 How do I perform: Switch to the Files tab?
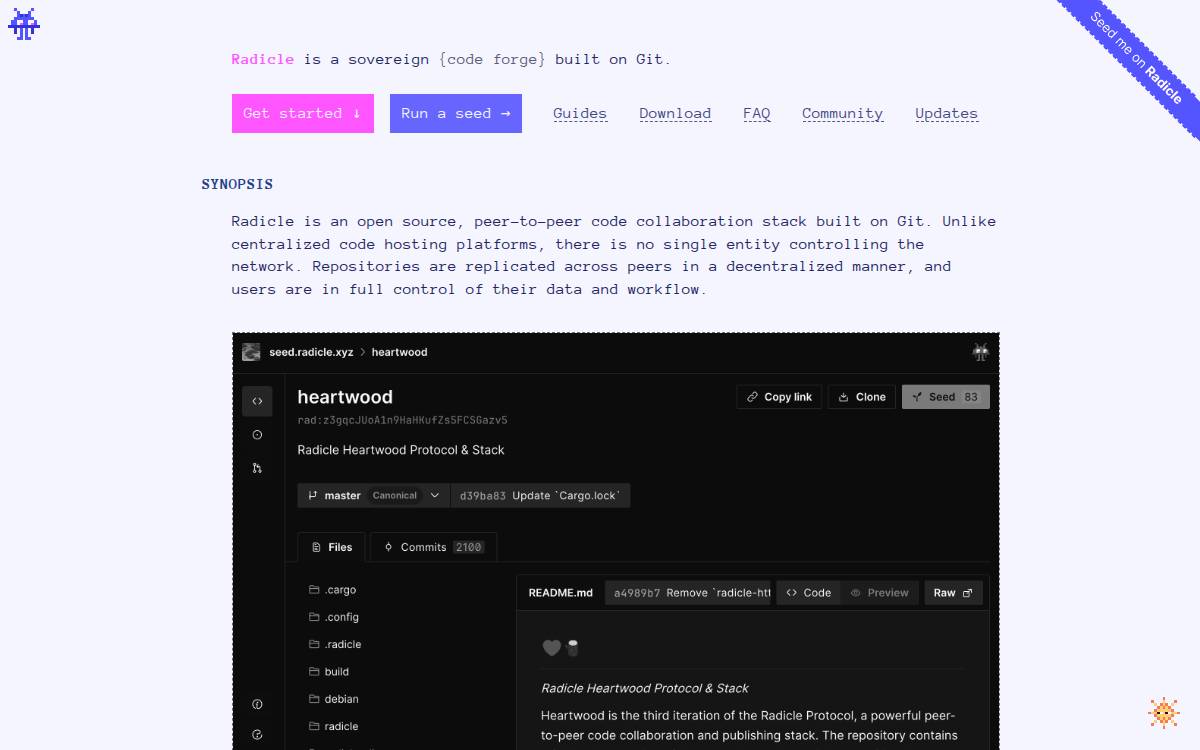click(x=331, y=547)
